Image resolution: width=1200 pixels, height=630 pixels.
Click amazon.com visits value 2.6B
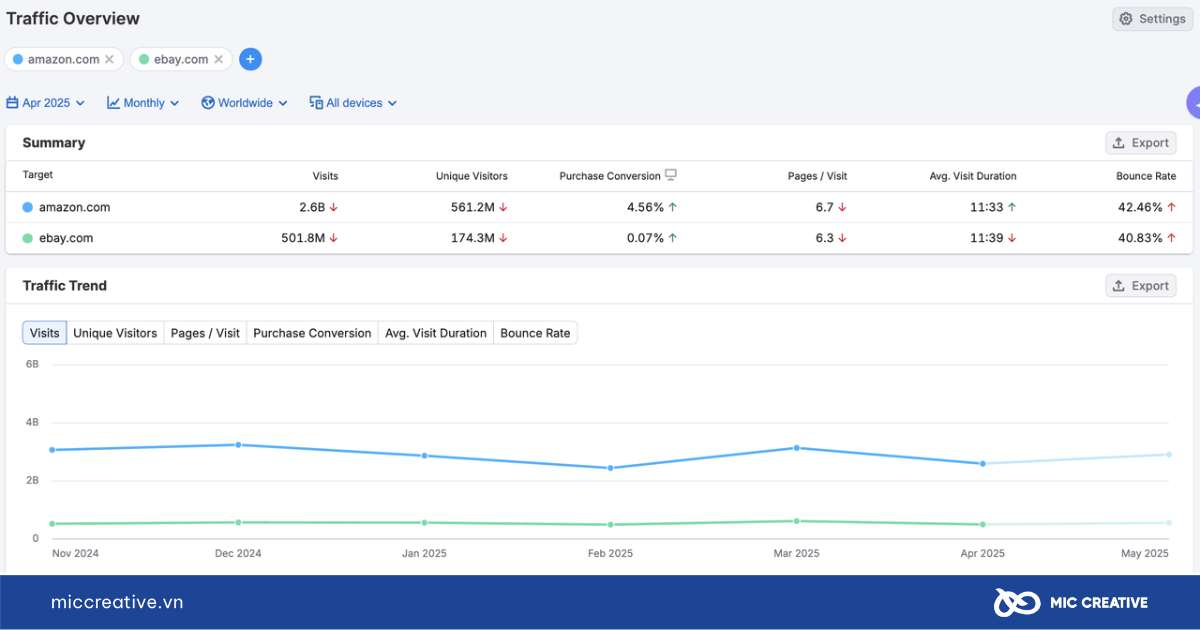(312, 208)
